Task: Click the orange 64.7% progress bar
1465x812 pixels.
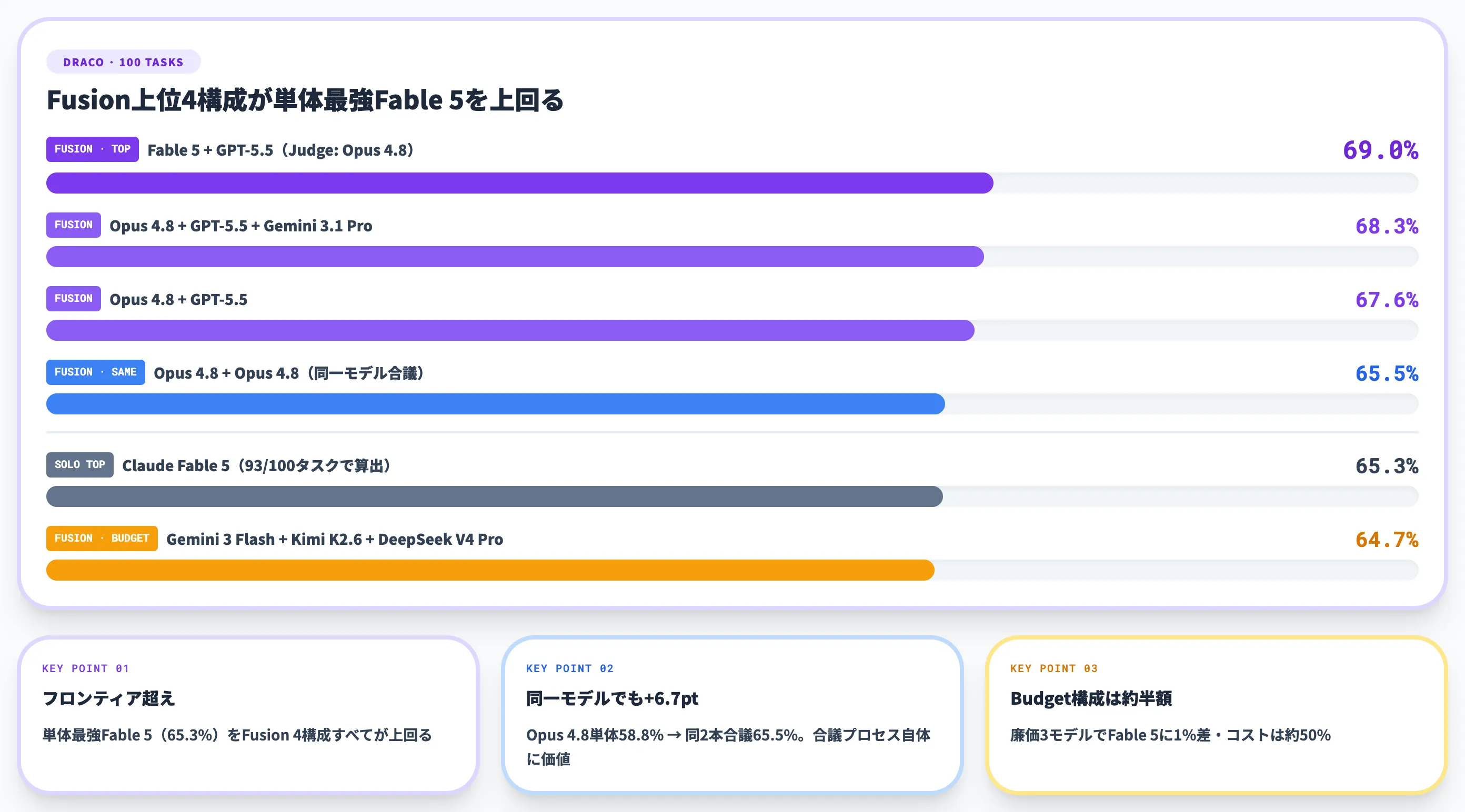Action: (490, 570)
